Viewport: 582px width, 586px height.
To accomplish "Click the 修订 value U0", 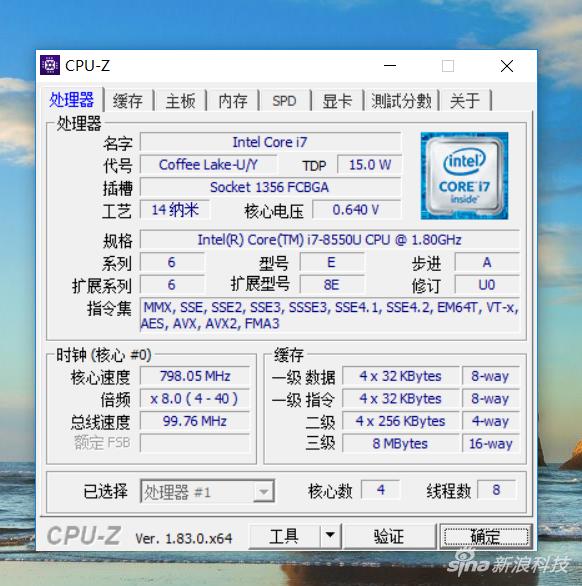I will (x=487, y=285).
